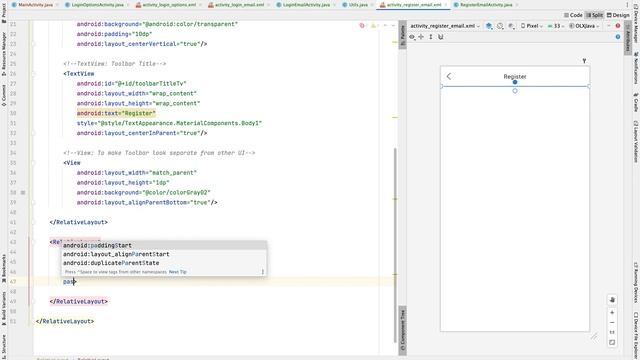Open Device File Explorer side panel
The image size is (640, 360).
[x=636, y=335]
